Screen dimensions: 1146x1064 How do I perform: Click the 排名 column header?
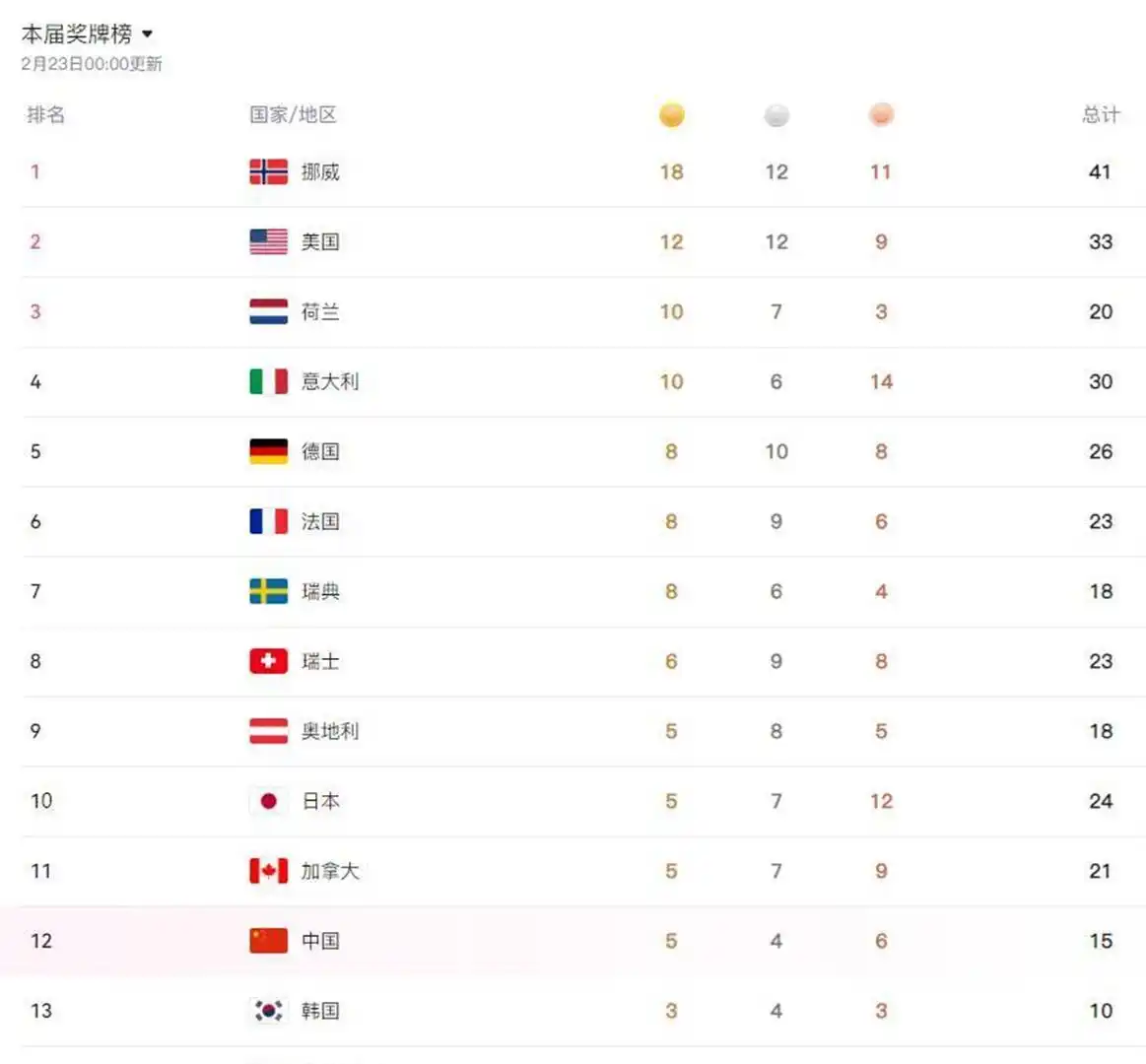click(x=45, y=115)
